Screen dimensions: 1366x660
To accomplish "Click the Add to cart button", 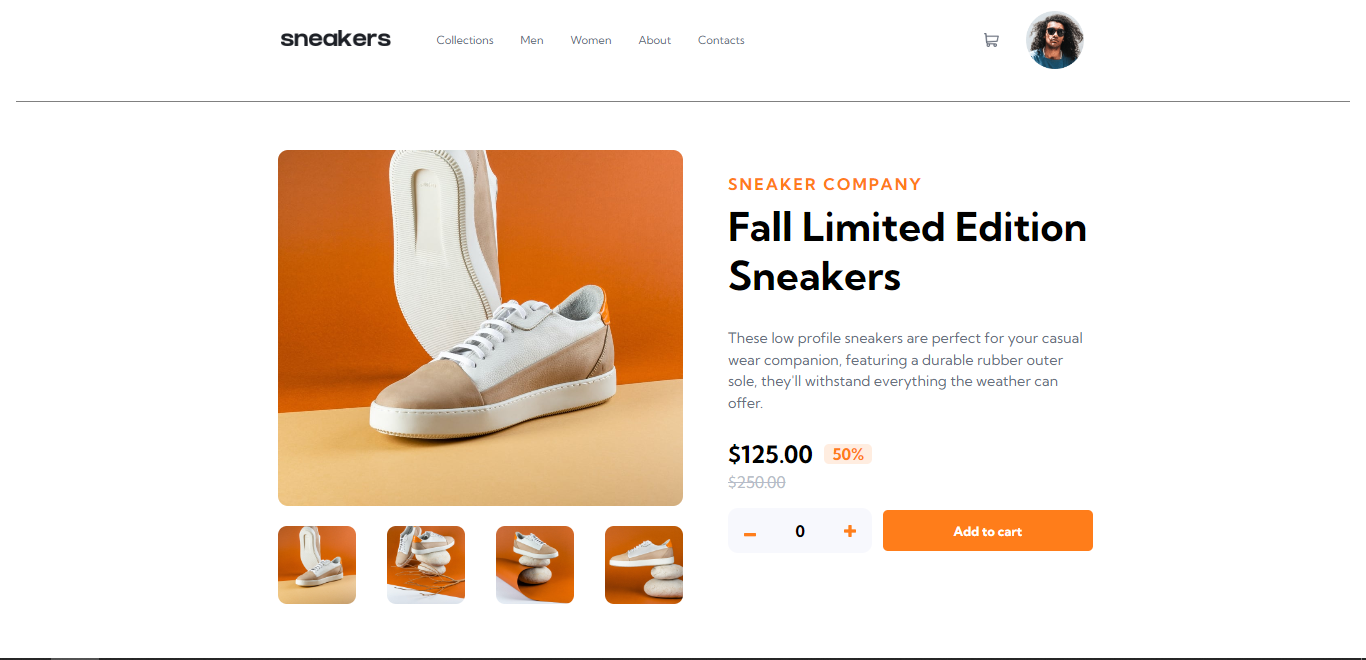I will 988,531.
